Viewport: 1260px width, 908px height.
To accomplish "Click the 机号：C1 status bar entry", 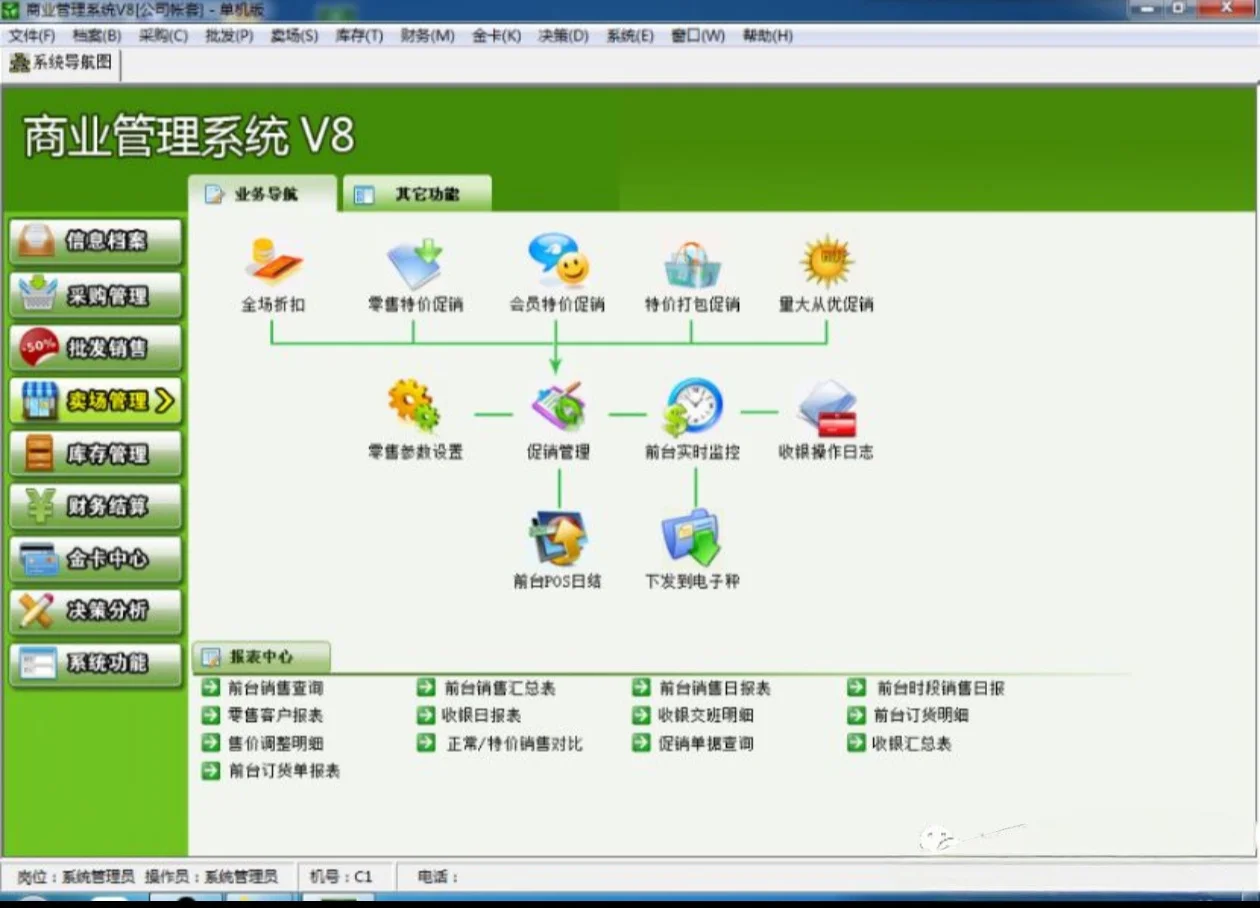I will click(x=341, y=876).
